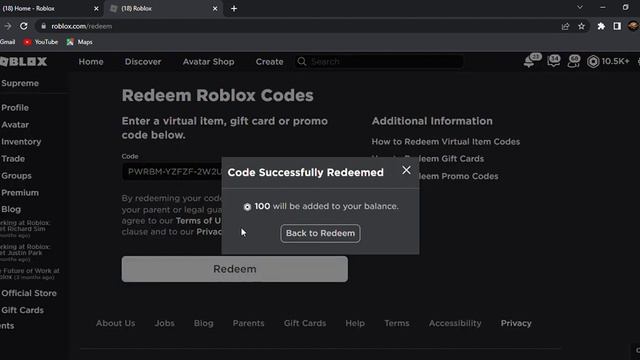Open Terms footer link
This screenshot has width=640, height=360.
[397, 323]
